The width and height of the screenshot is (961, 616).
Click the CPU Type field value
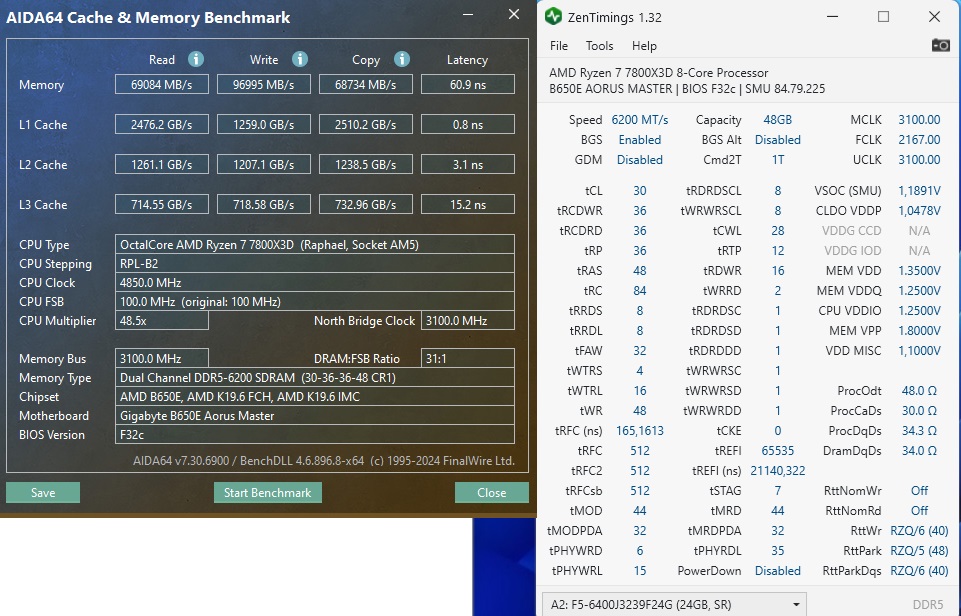coord(314,245)
